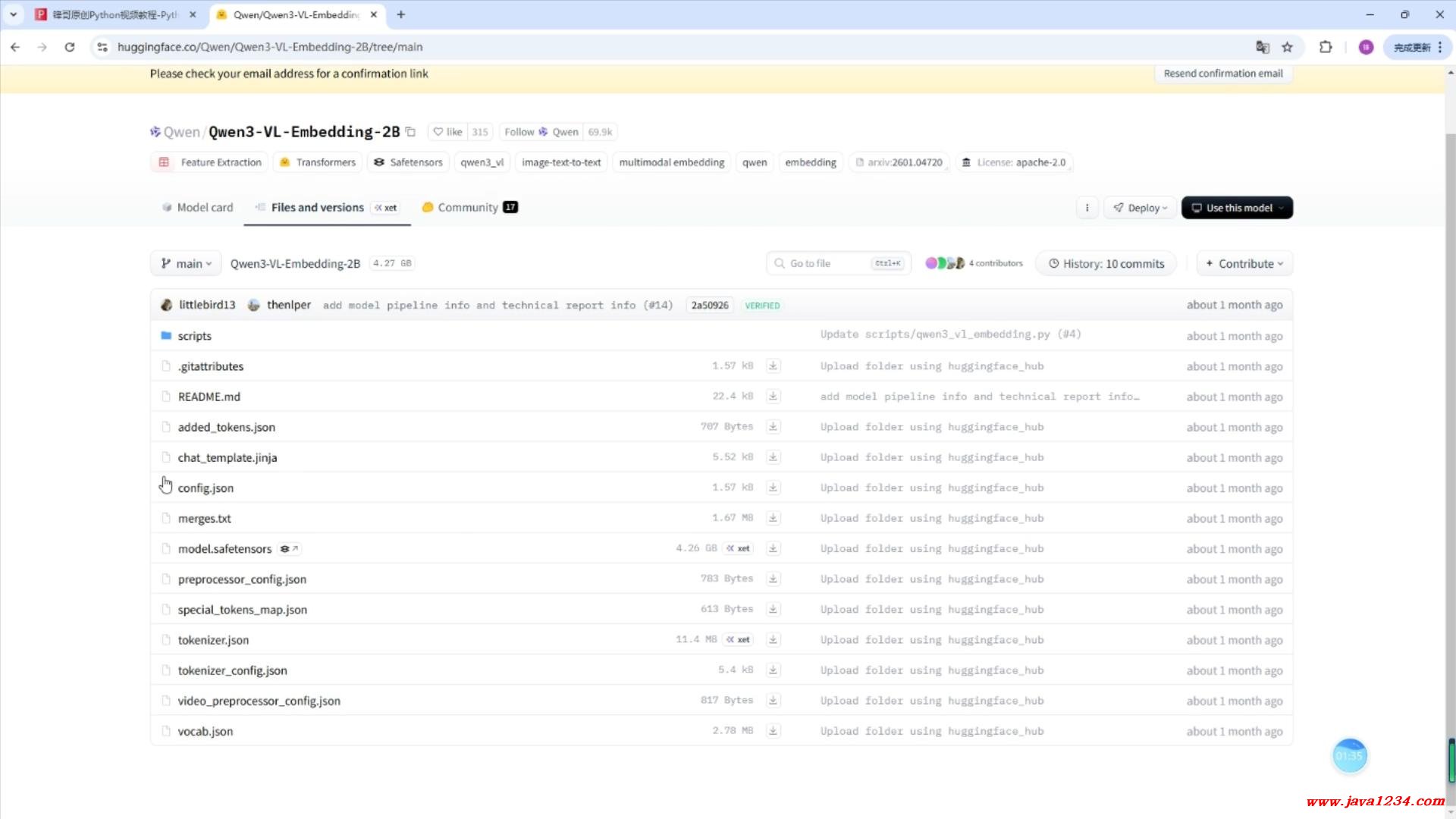
Task: Bookmark this page with the star icon
Action: [x=1287, y=47]
